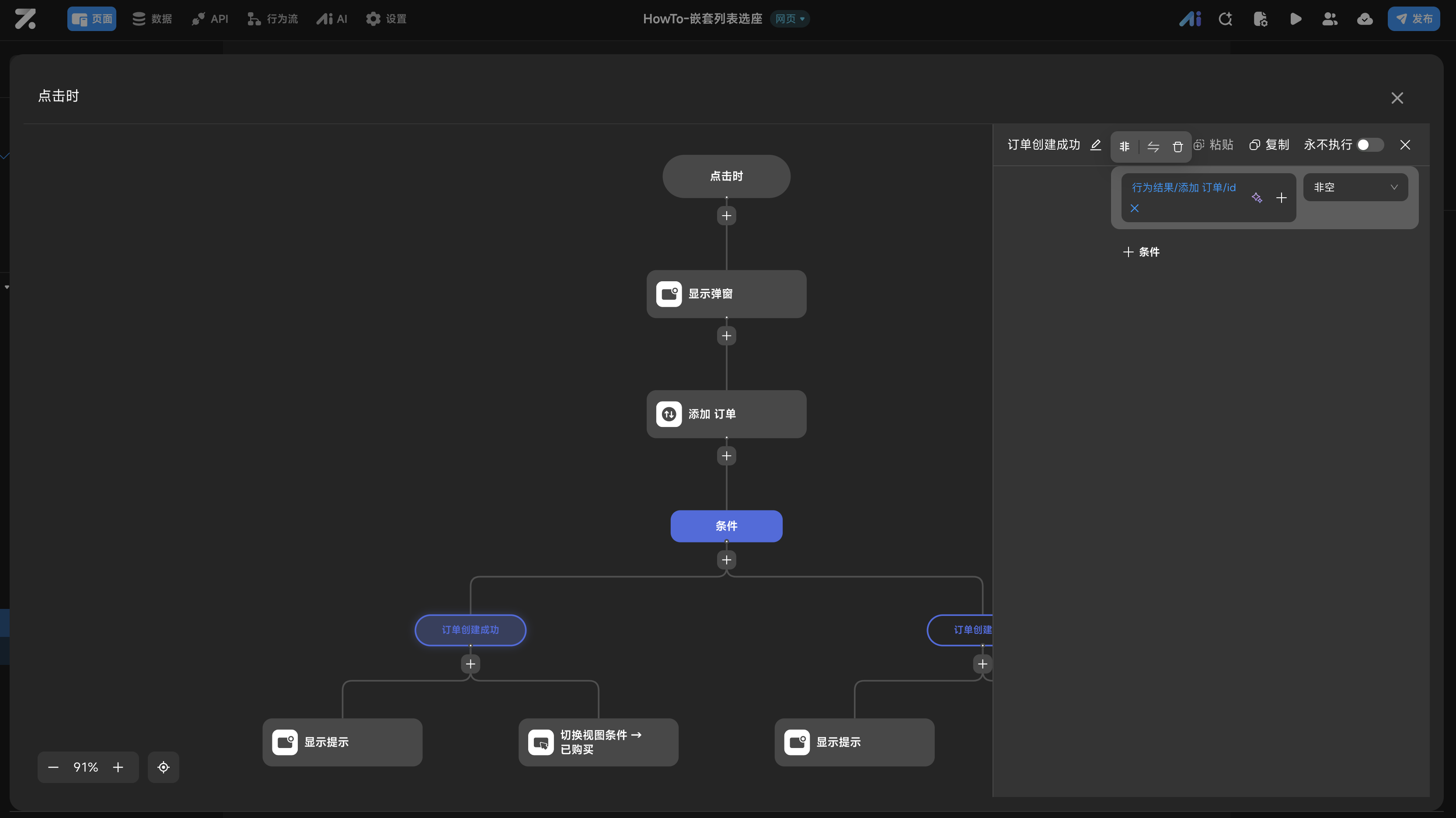
Task: Switch to the 数据 tab
Action: [152, 19]
